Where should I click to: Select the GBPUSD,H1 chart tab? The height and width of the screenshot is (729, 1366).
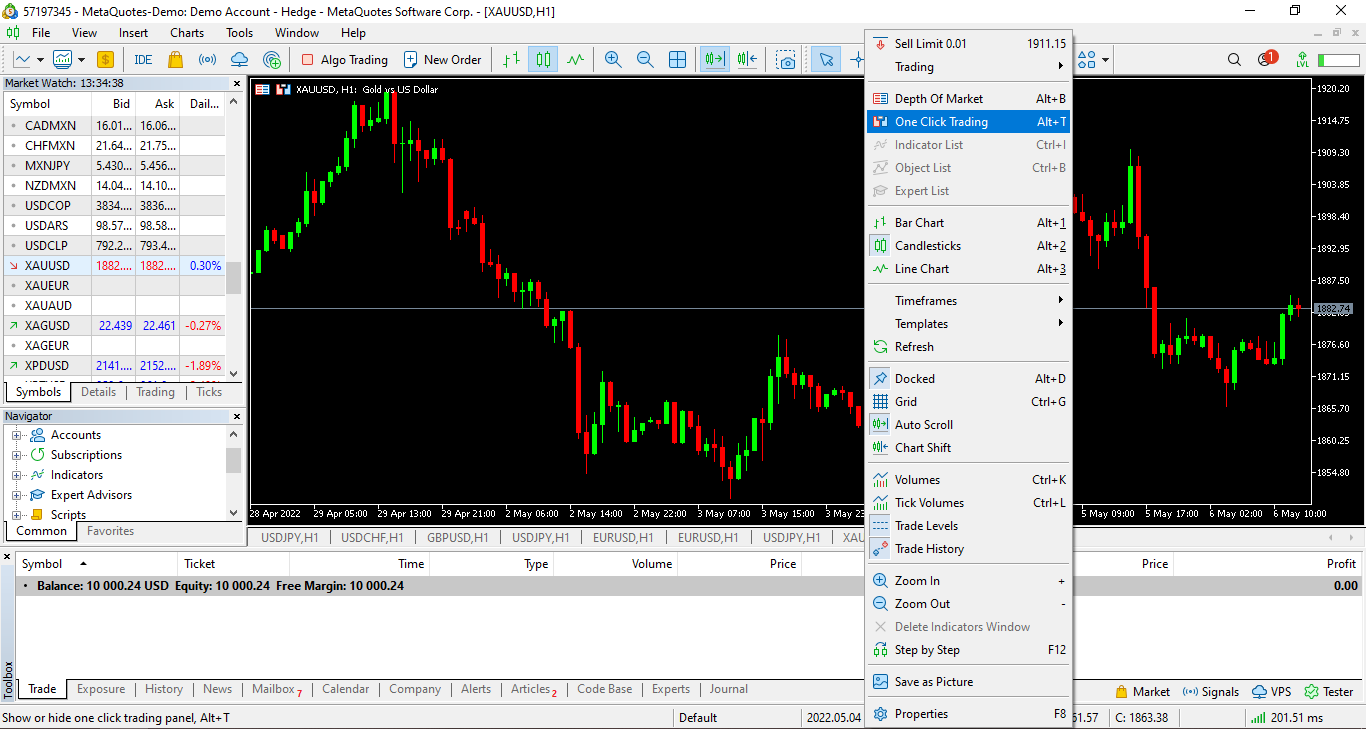click(x=457, y=538)
